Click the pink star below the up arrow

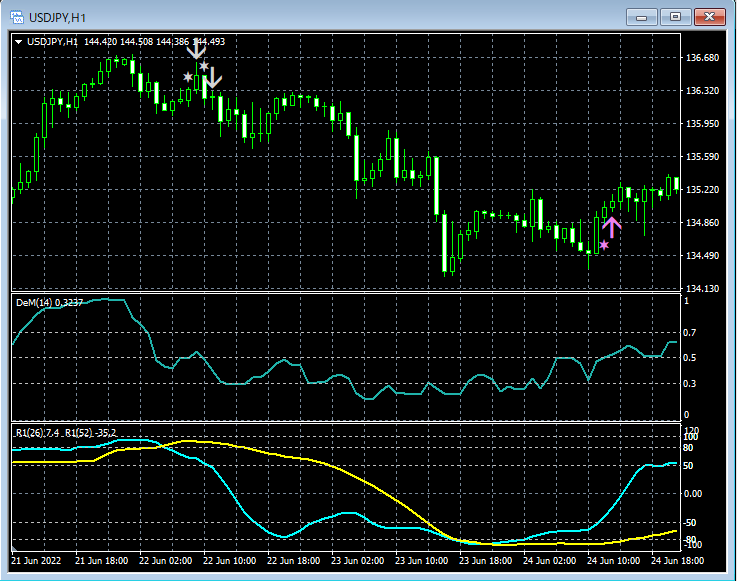coord(604,245)
